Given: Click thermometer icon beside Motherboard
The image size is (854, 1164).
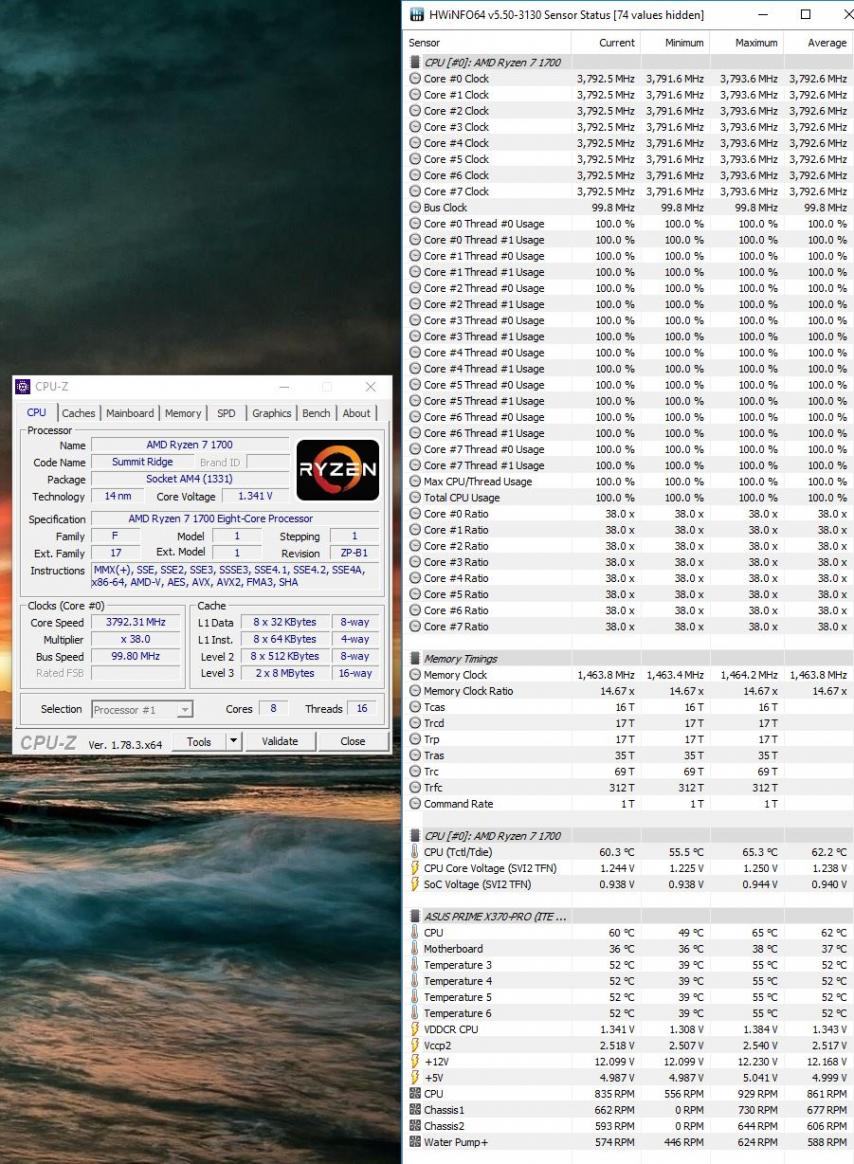Looking at the screenshot, I should tap(415, 949).
